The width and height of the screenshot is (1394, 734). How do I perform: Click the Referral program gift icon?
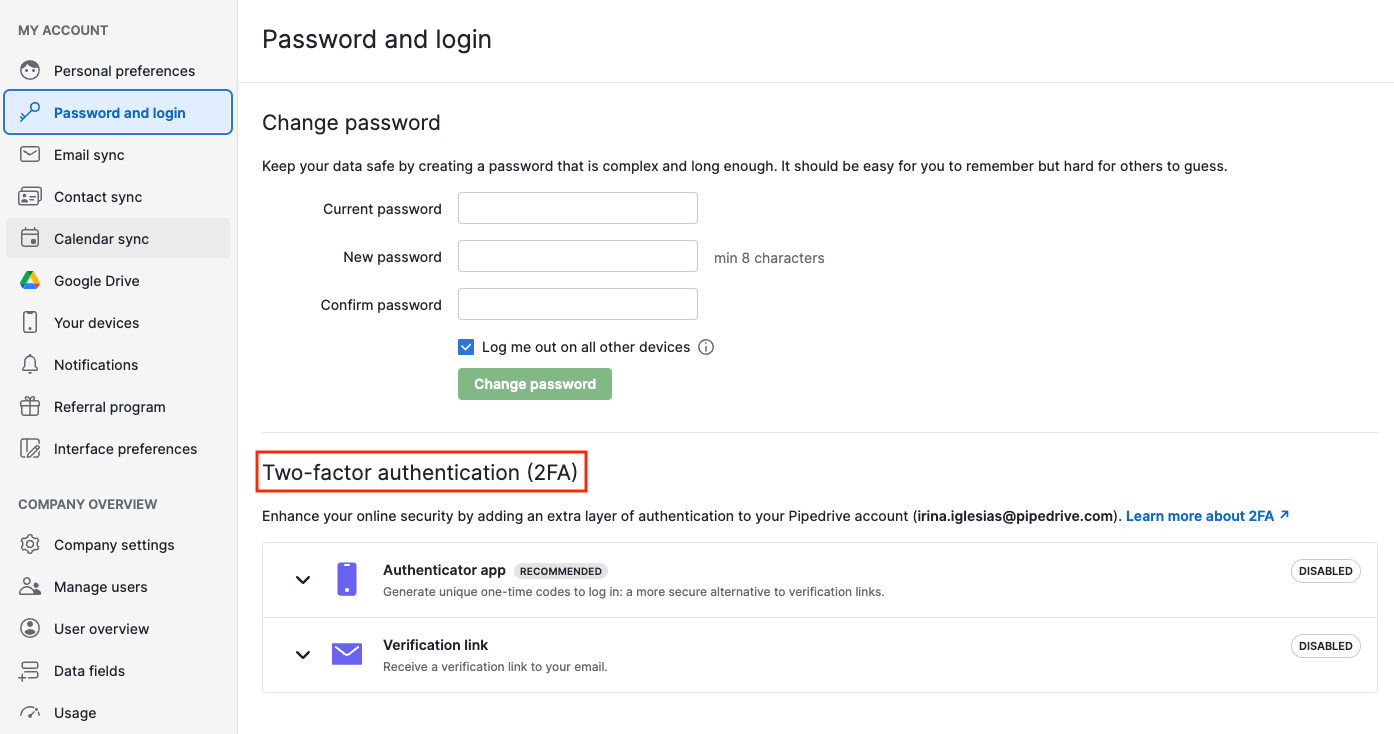click(29, 406)
